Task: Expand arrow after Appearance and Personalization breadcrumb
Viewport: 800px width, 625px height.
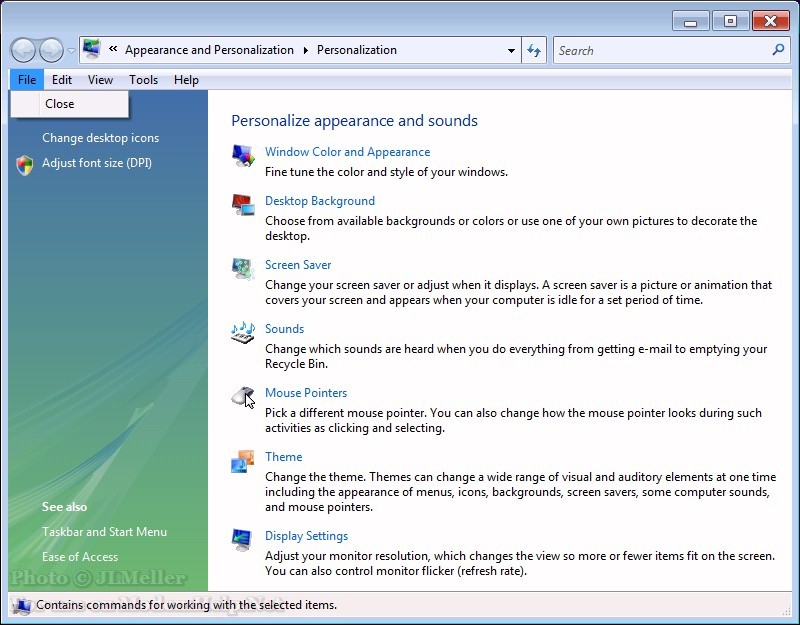Action: pos(305,50)
